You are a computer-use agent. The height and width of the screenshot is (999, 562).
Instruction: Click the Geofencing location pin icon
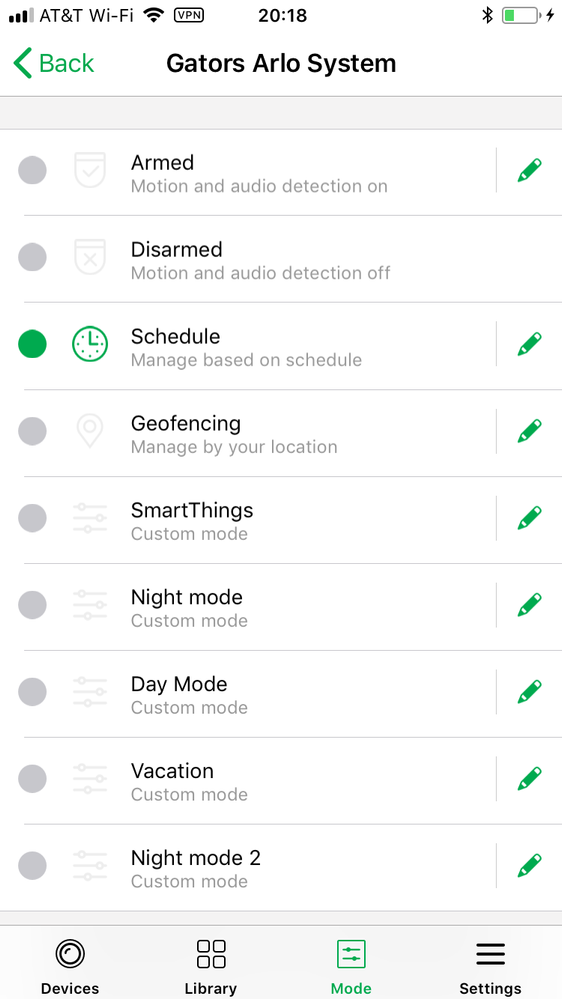point(90,431)
